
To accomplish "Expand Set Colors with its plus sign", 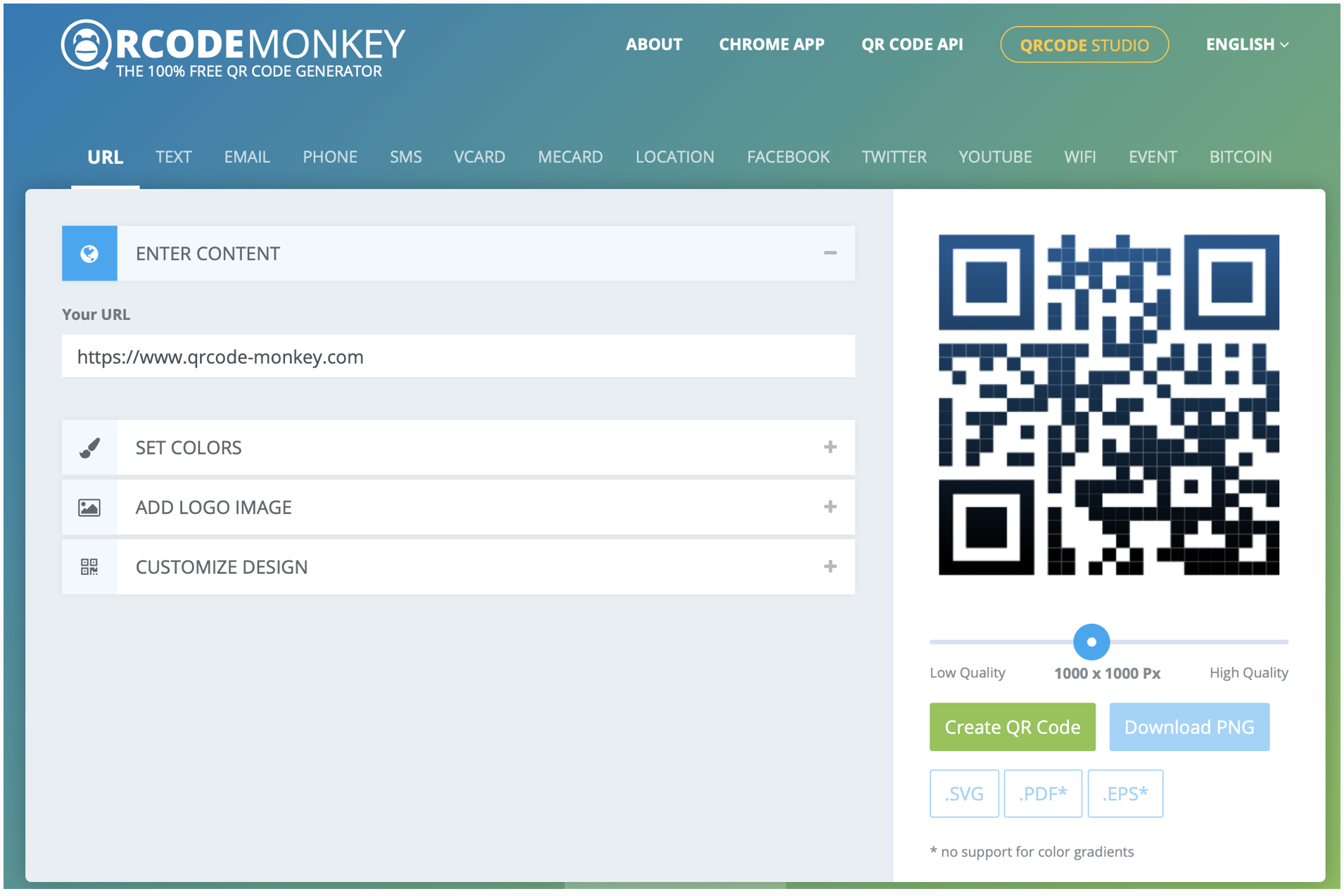I will click(830, 447).
